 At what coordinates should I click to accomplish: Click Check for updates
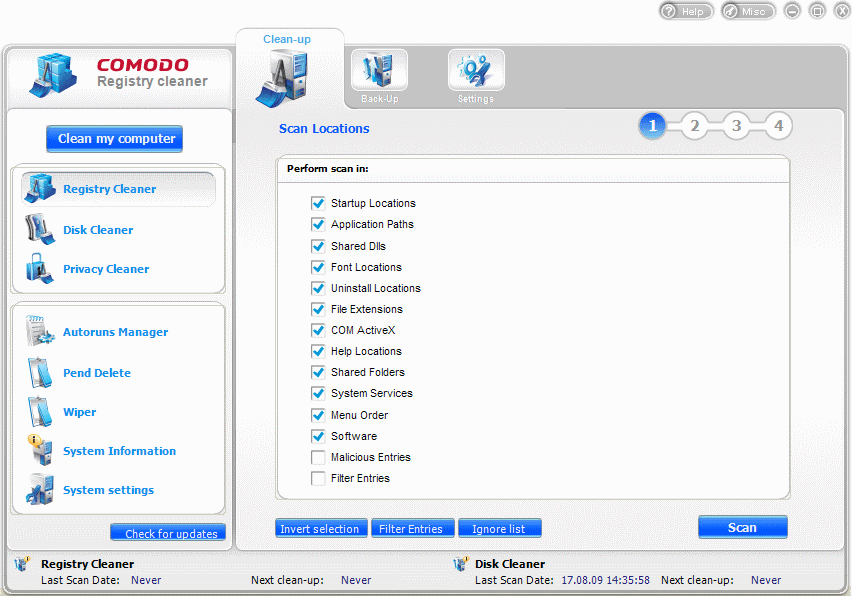pyautogui.click(x=168, y=532)
